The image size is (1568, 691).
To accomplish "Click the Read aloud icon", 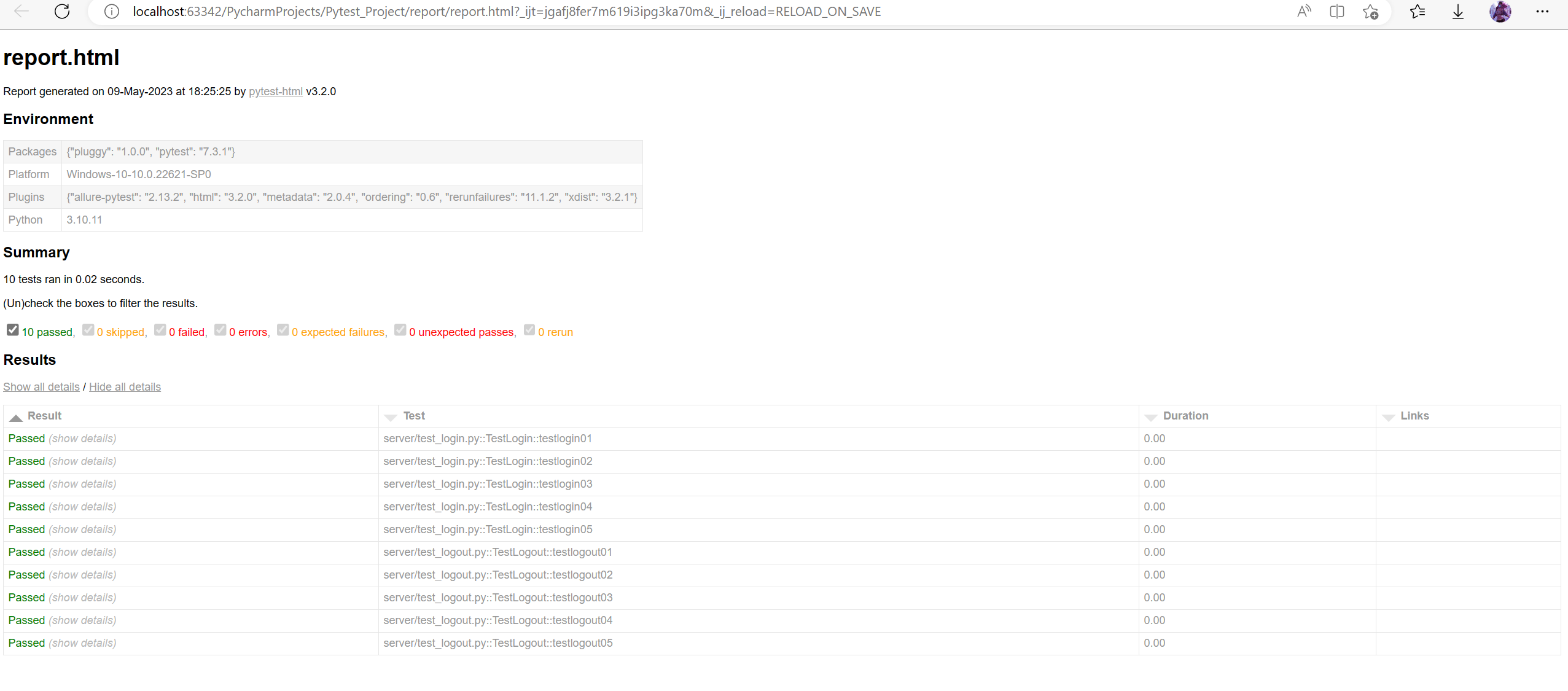I will click(1303, 12).
